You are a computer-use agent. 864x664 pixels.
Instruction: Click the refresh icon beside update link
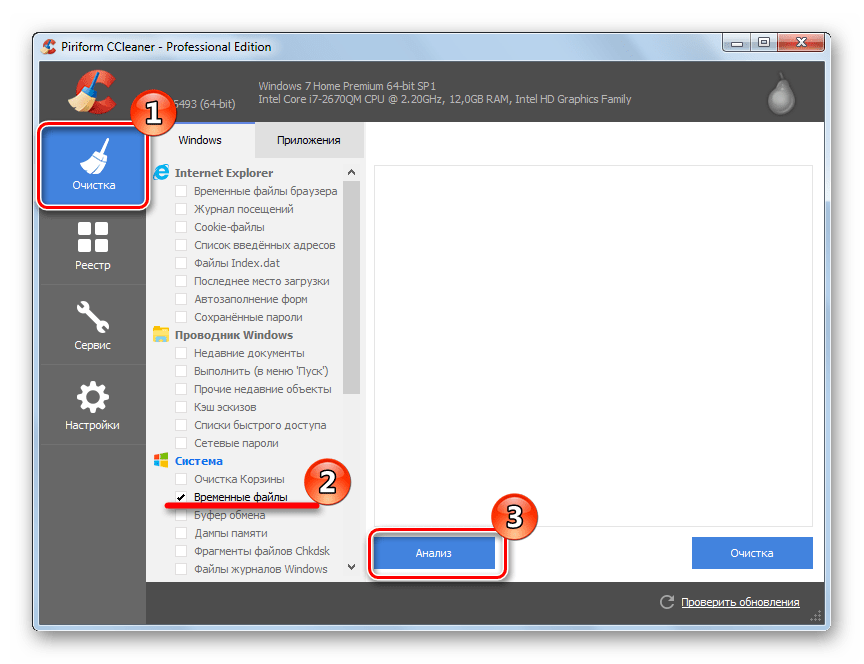coord(667,602)
